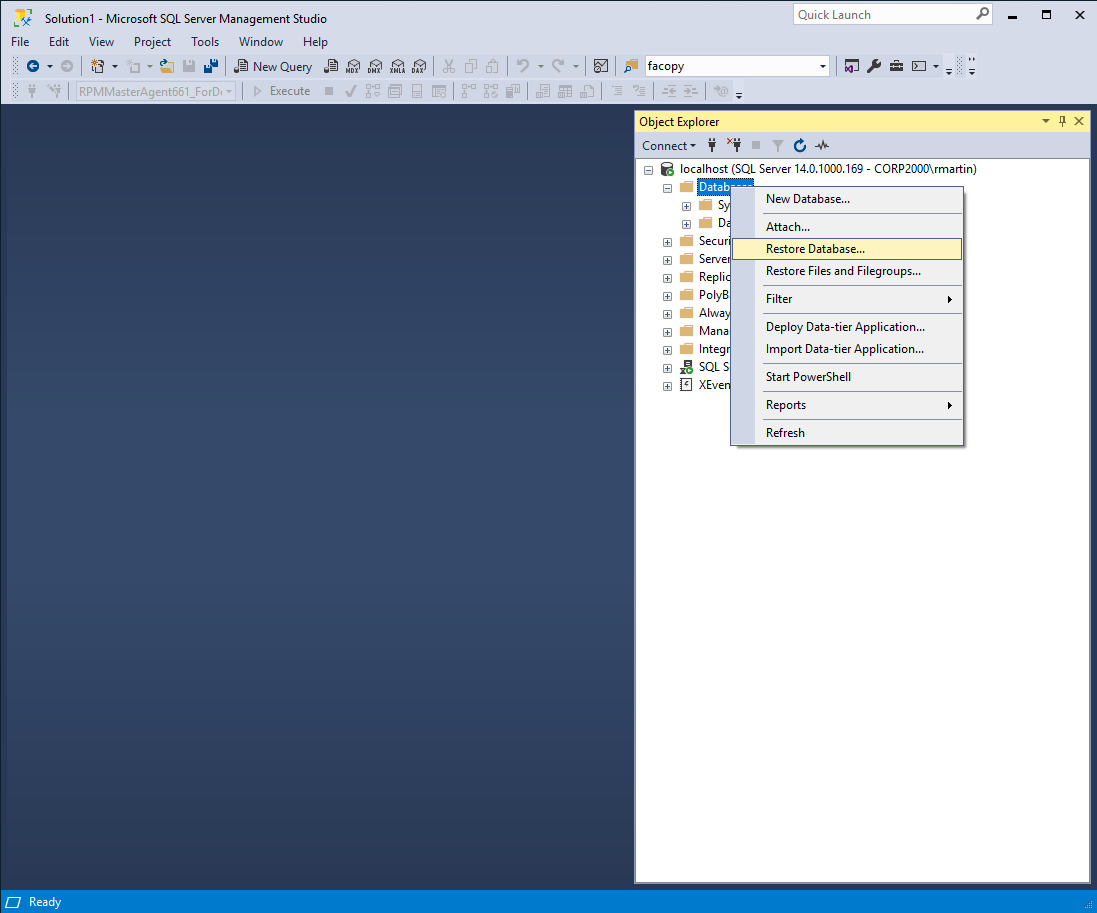Open the Connect dropdown in Object Explorer
The height and width of the screenshot is (913, 1097).
coord(669,146)
